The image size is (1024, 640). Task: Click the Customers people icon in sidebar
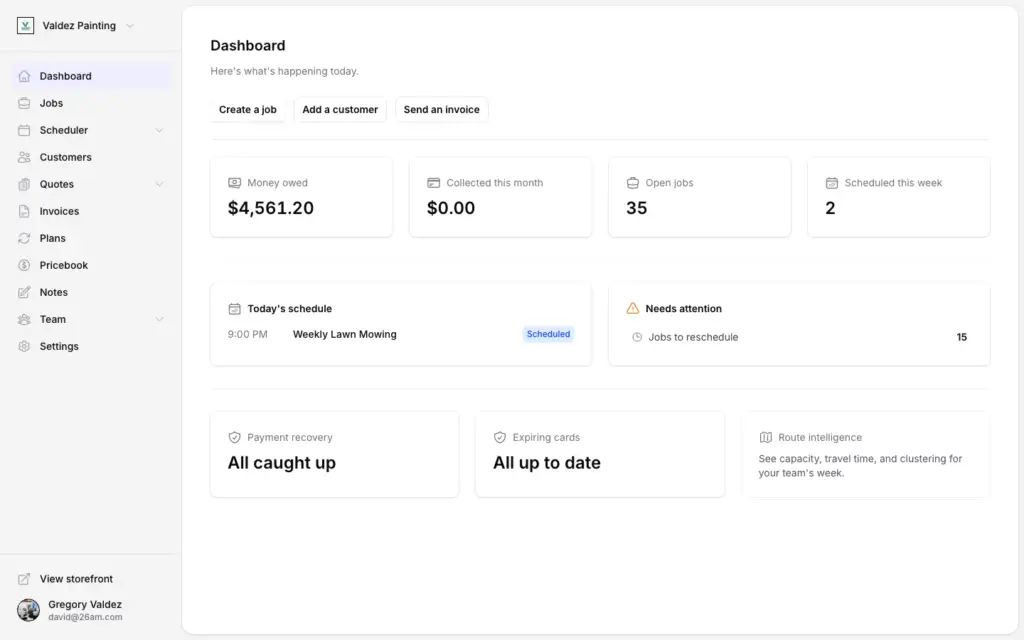[24, 157]
